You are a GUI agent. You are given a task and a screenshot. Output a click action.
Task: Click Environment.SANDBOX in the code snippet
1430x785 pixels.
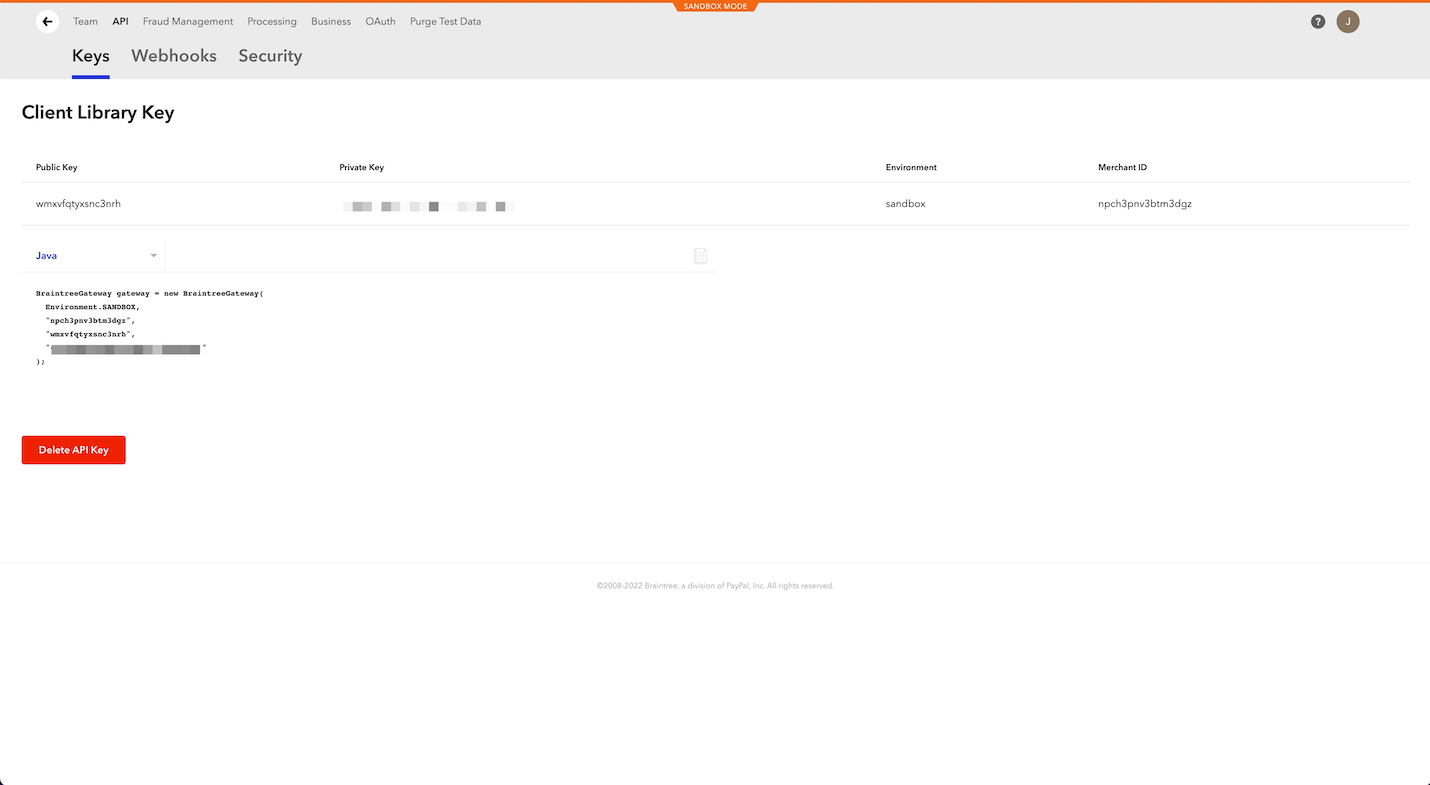[93, 307]
